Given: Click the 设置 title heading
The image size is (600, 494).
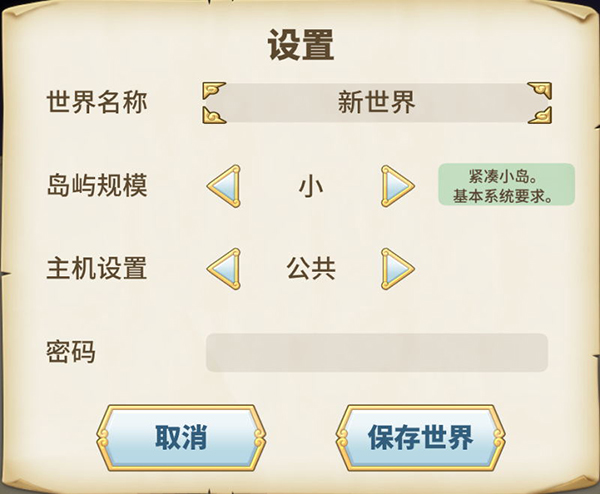Looking at the screenshot, I should click(x=300, y=45).
